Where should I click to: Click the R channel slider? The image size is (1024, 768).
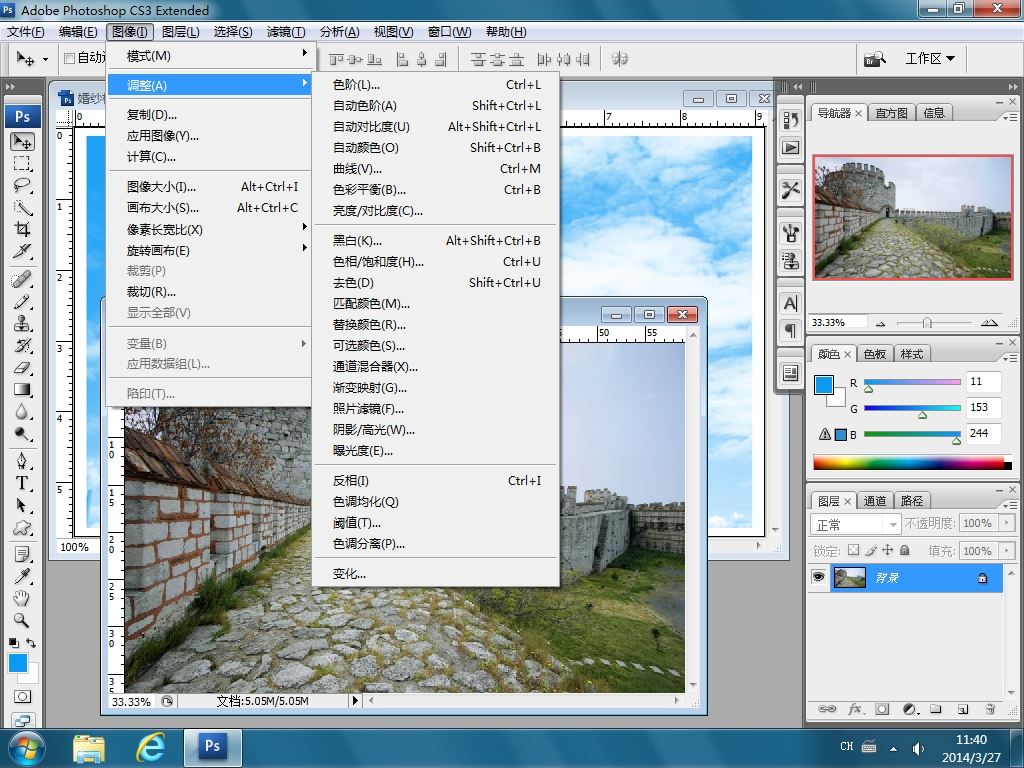[x=912, y=382]
